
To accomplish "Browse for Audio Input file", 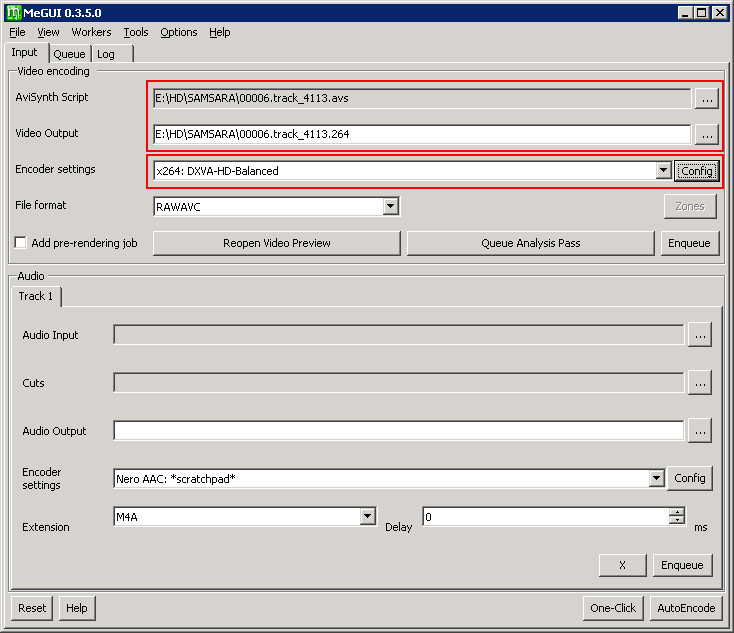I will tap(700, 335).
